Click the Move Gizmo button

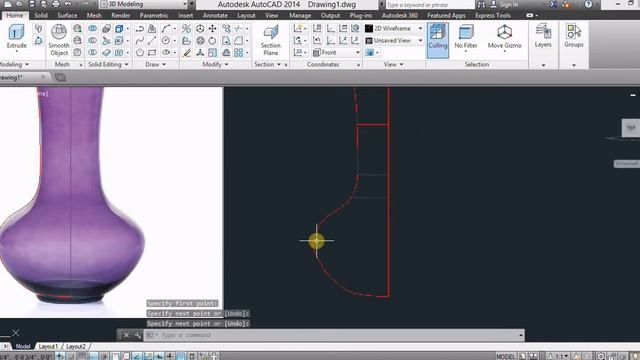coord(504,37)
